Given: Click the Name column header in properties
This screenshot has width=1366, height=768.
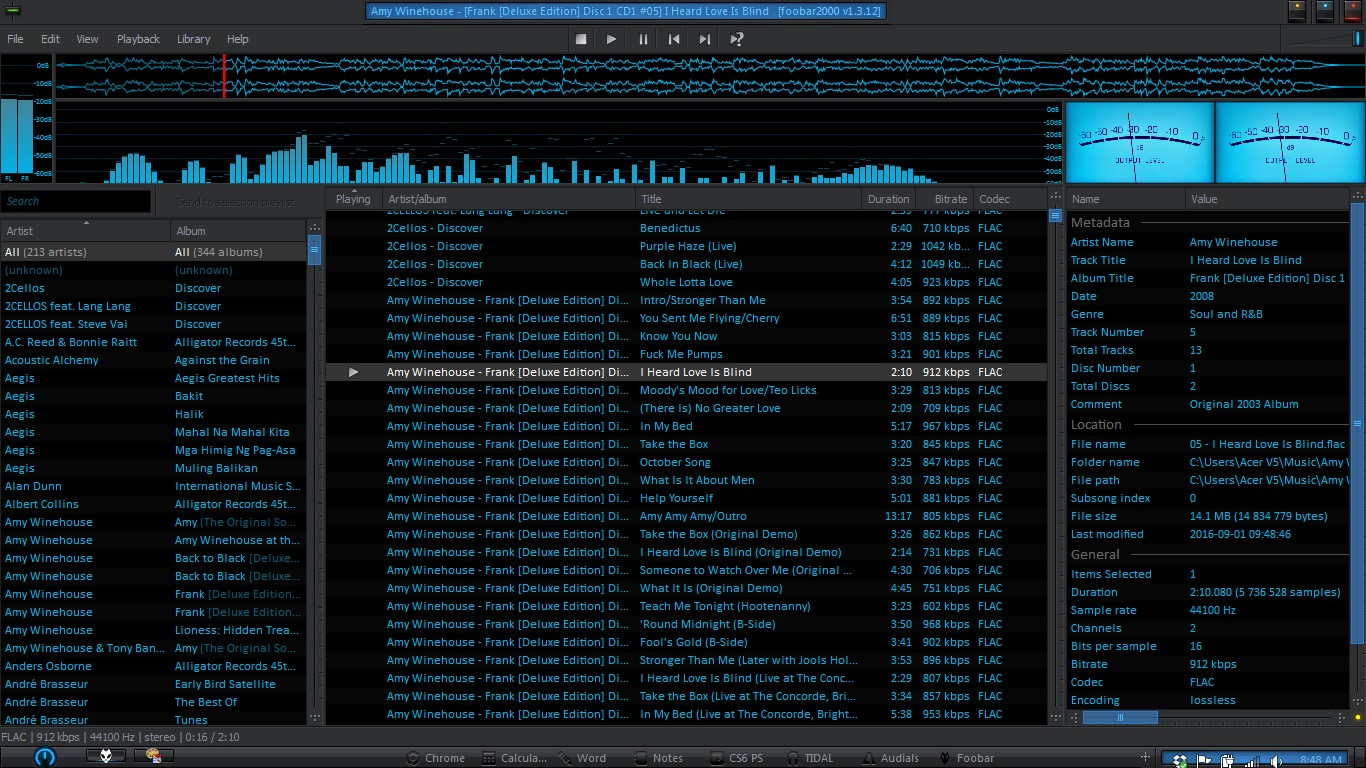Looking at the screenshot, I should tap(1126, 199).
